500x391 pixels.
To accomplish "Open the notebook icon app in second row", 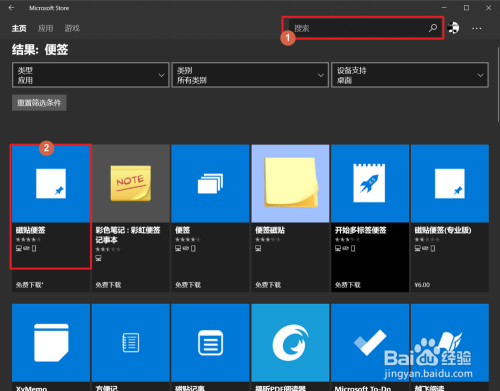I will [x=131, y=343].
